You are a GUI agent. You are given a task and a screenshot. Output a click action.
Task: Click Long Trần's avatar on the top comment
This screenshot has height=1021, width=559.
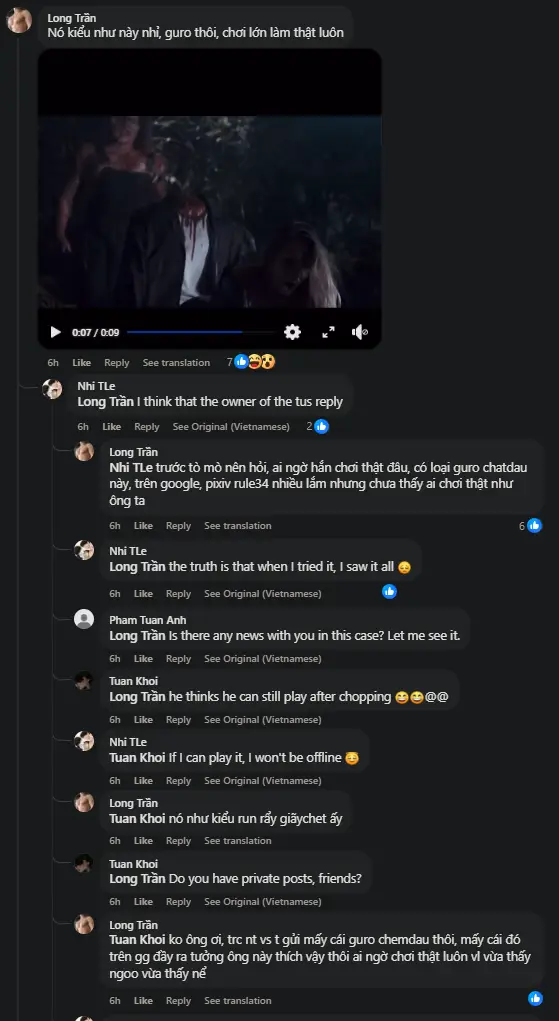pyautogui.click(x=19, y=20)
